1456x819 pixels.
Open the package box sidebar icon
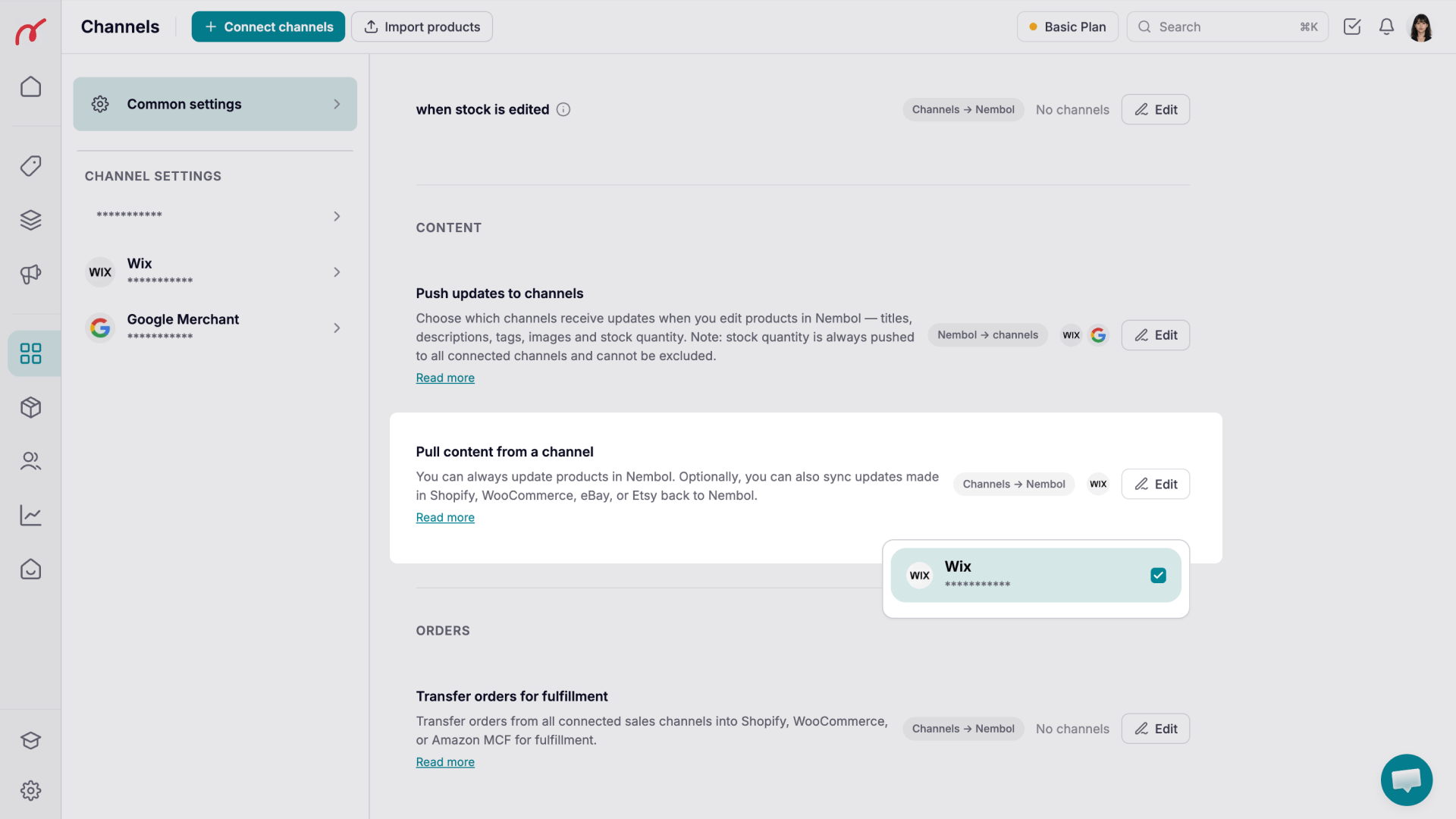click(x=30, y=407)
